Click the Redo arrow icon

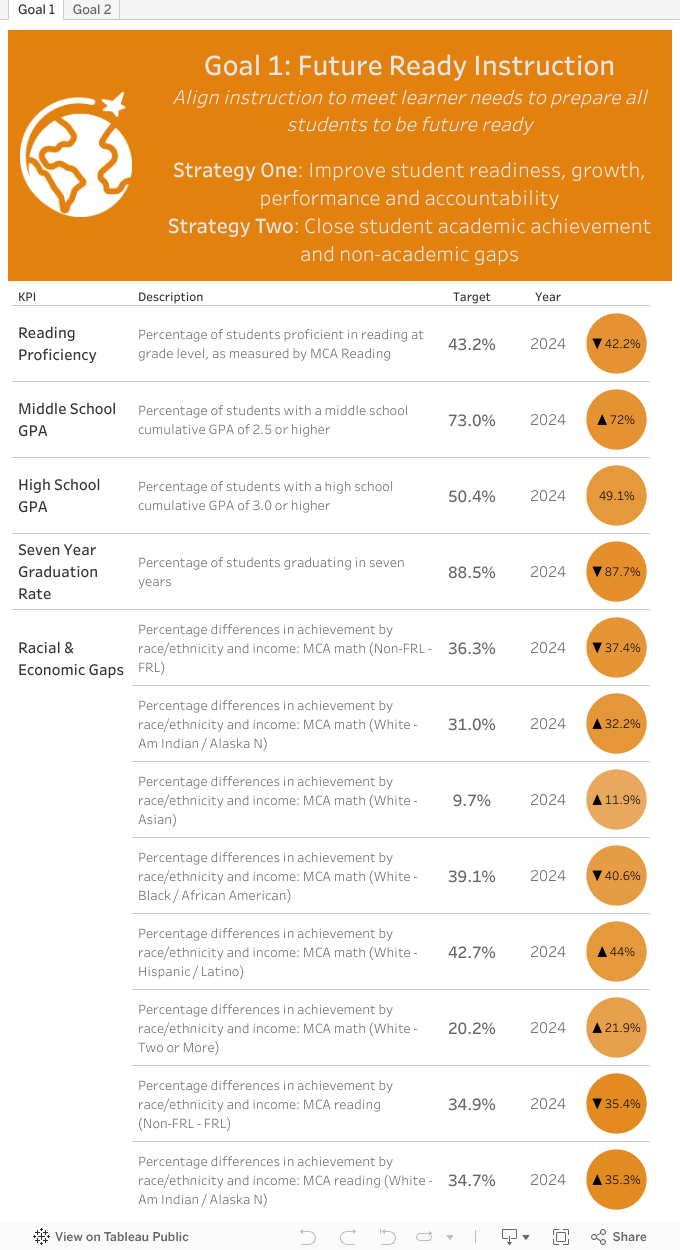[x=347, y=1237]
